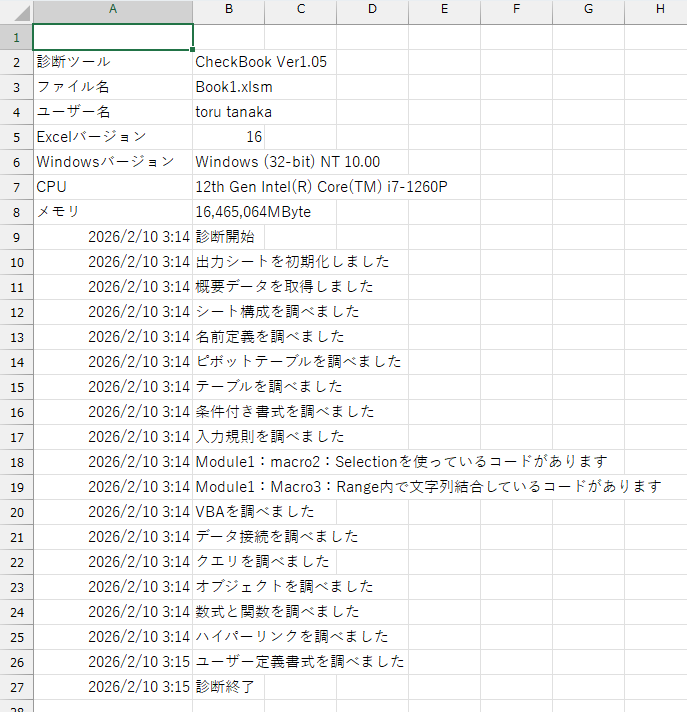Select column H header
Screen dimensions: 687x712
click(x=659, y=10)
